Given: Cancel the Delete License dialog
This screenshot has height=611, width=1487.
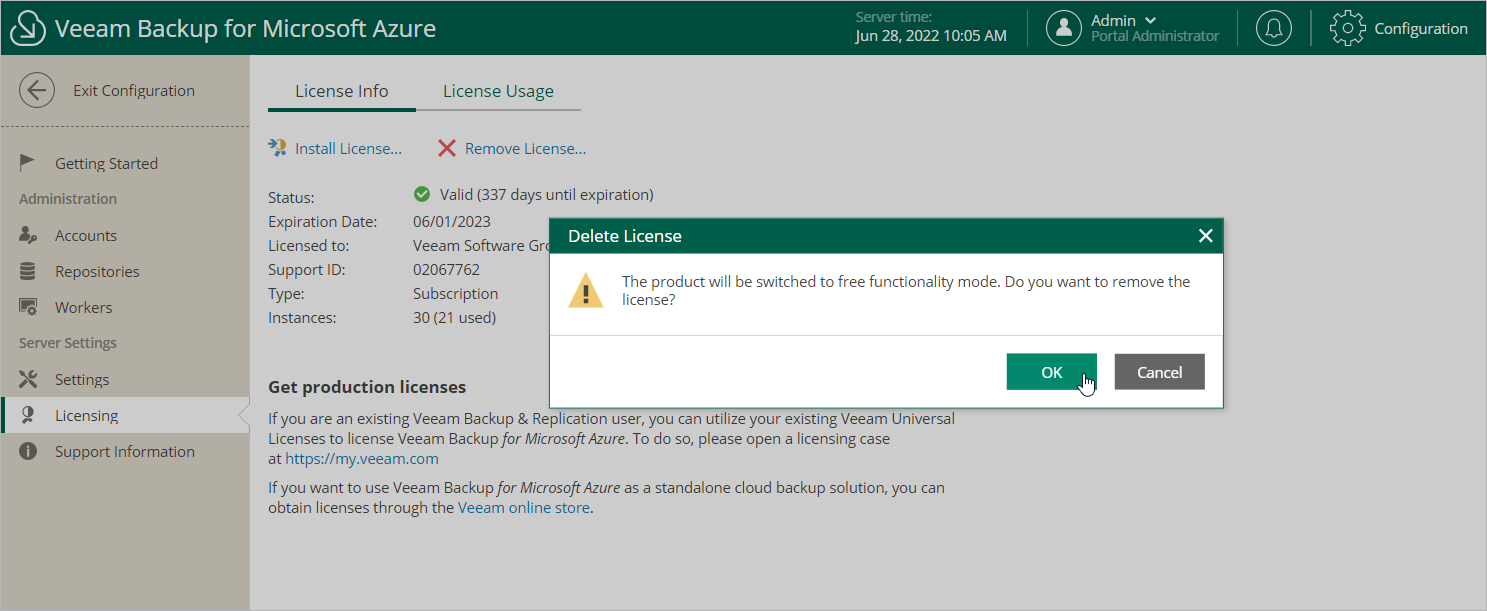Looking at the screenshot, I should click(x=1159, y=372).
